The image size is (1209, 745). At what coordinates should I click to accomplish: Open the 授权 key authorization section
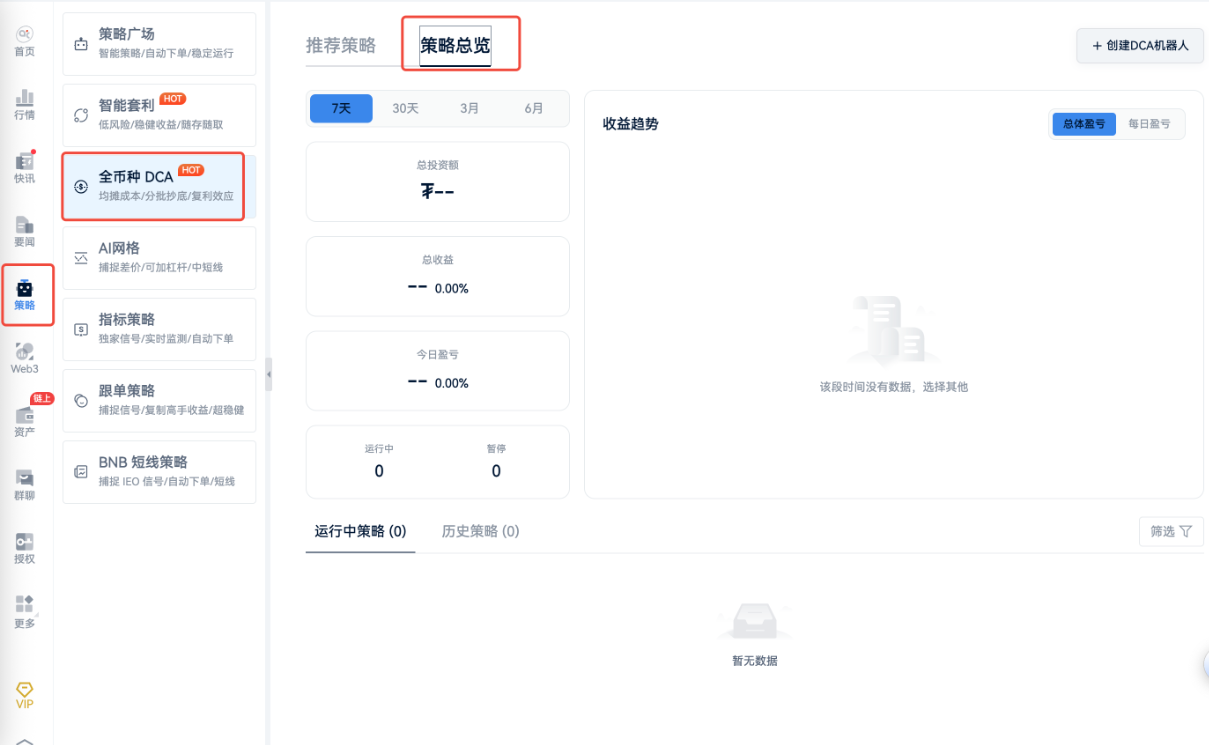click(24, 549)
